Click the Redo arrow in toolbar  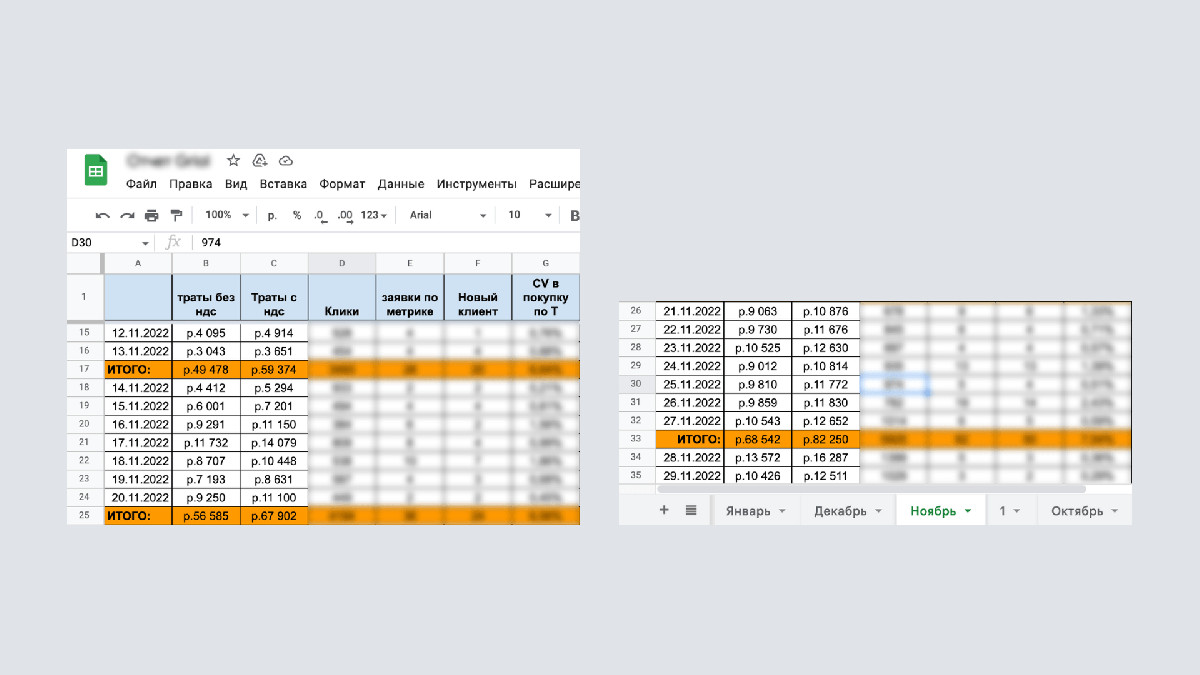[x=127, y=215]
